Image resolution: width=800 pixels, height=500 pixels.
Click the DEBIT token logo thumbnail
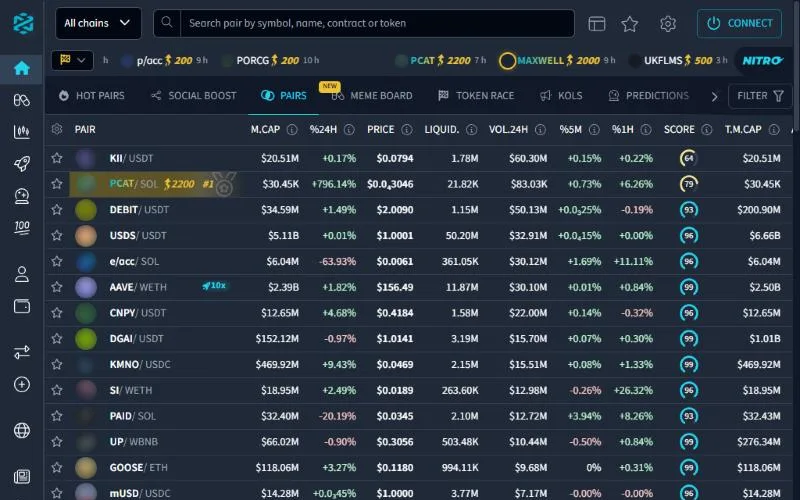(x=86, y=210)
